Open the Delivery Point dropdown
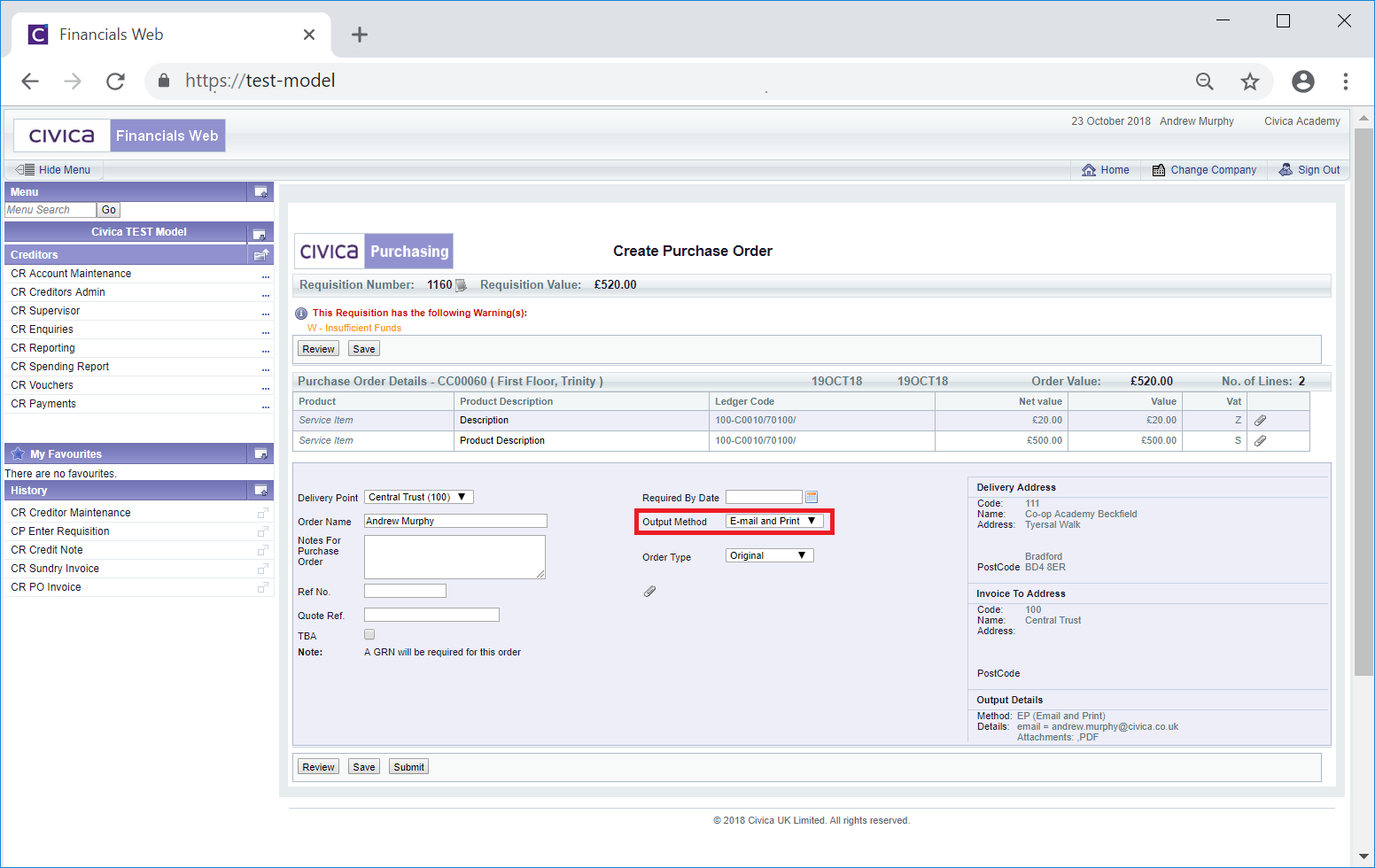Viewport: 1375px width, 868px height. (419, 497)
